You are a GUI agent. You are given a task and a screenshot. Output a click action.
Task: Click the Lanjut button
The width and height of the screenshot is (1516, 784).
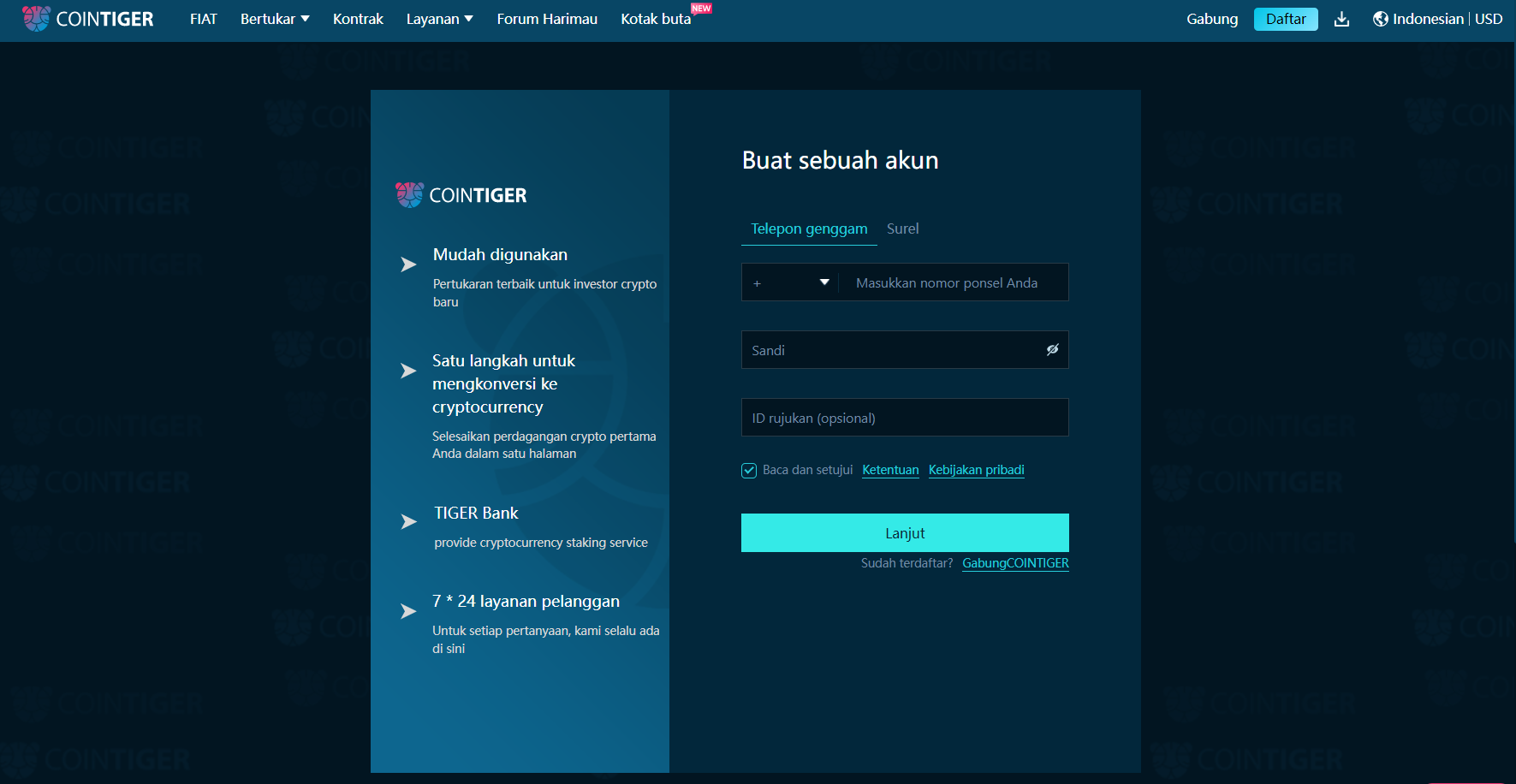[905, 532]
